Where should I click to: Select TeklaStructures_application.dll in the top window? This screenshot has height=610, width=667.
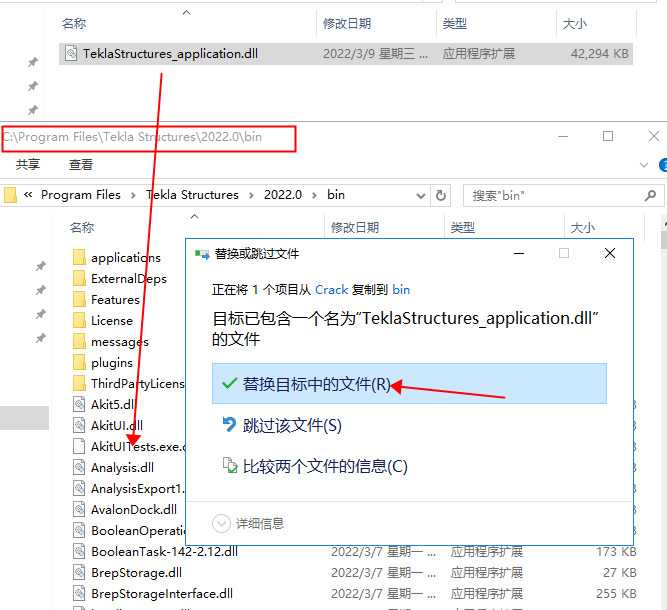[346, 54]
